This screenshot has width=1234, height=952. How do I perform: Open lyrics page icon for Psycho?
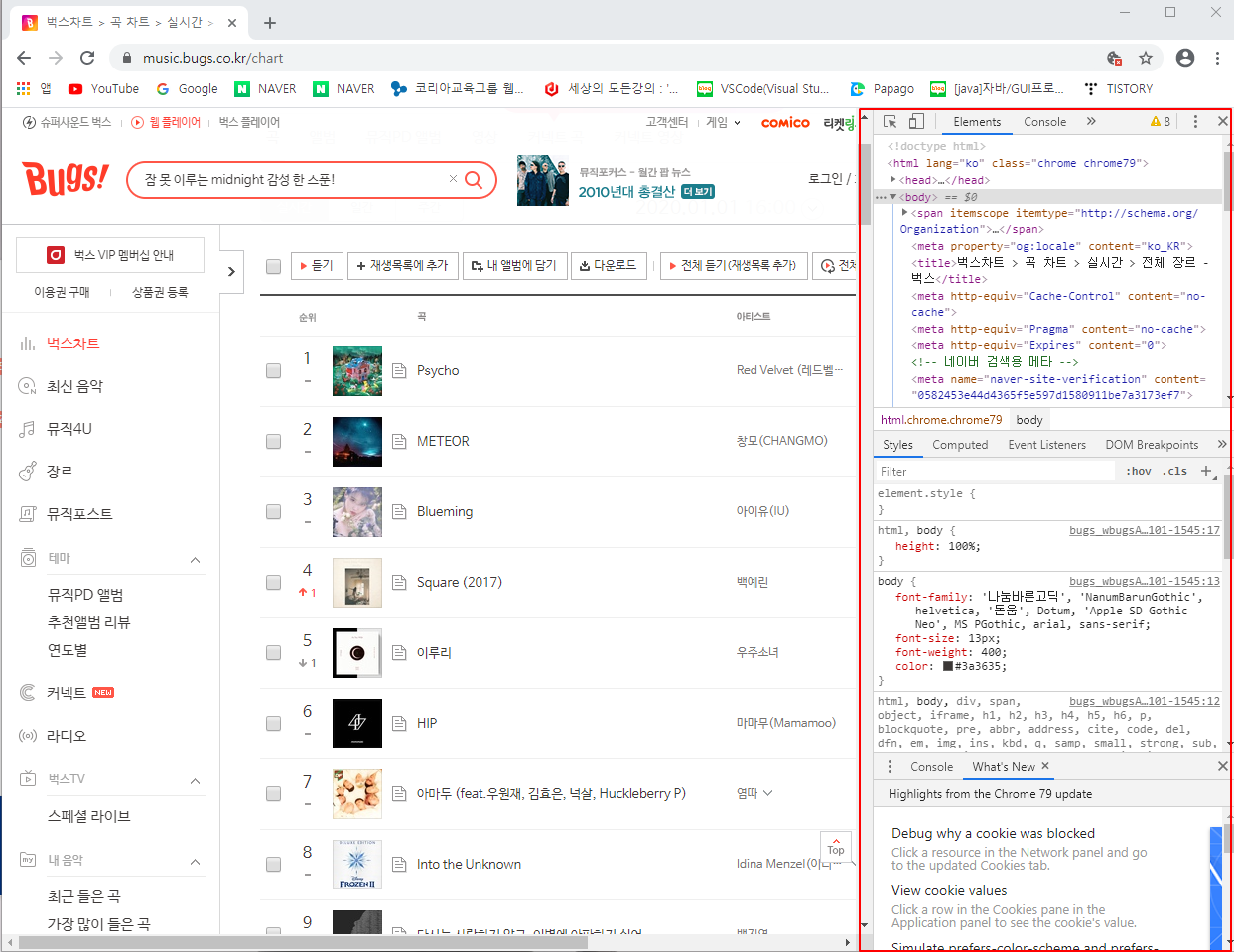pos(399,370)
